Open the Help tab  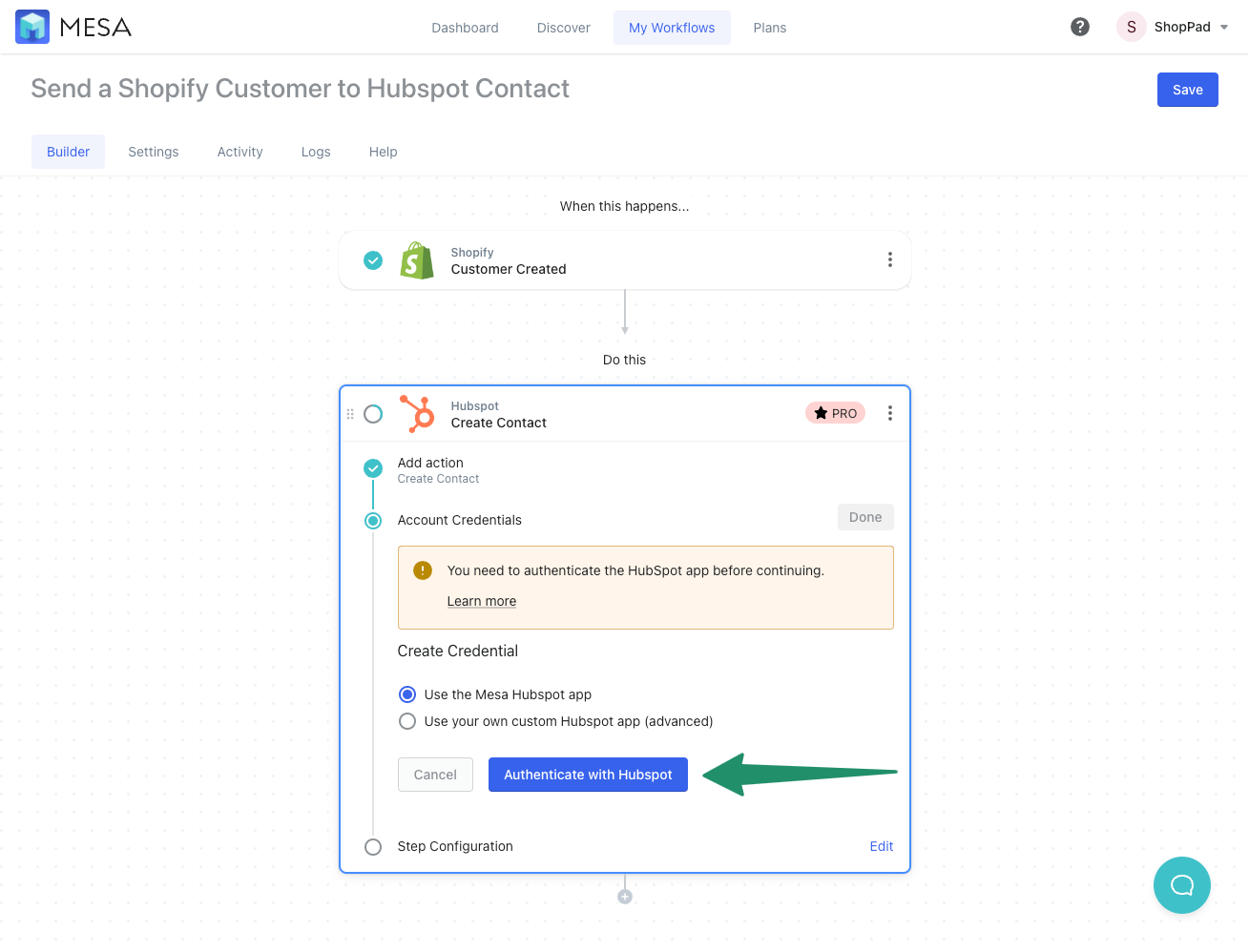(384, 152)
